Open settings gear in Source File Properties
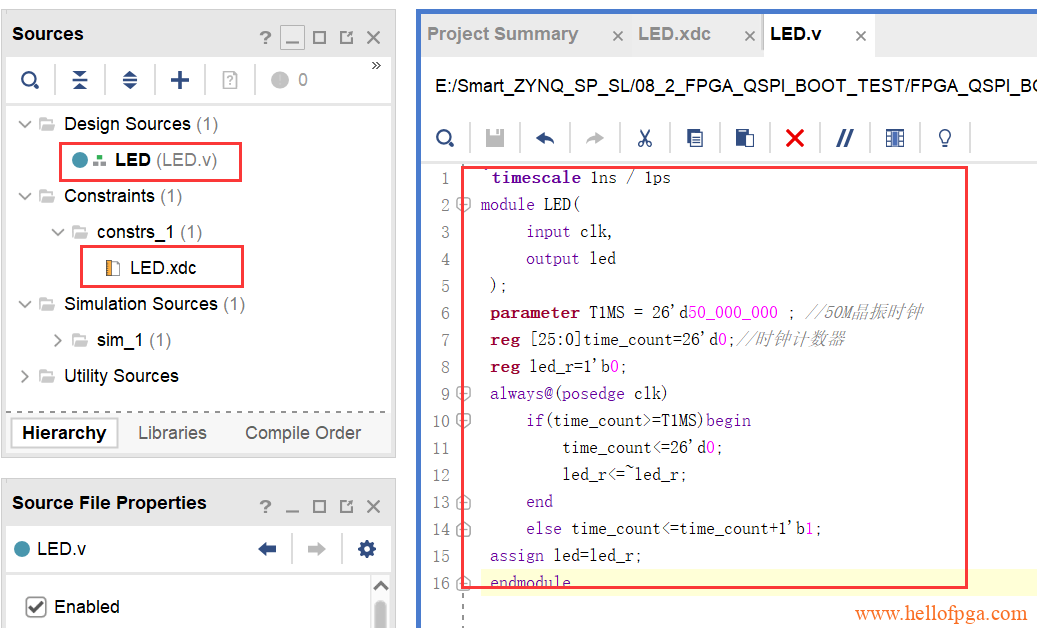The width and height of the screenshot is (1037, 628). (x=367, y=549)
